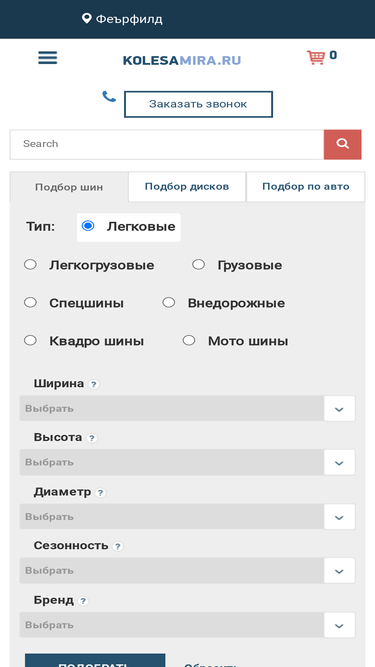
Task: Switch to the Подбор по авто tab
Action: [x=306, y=187]
